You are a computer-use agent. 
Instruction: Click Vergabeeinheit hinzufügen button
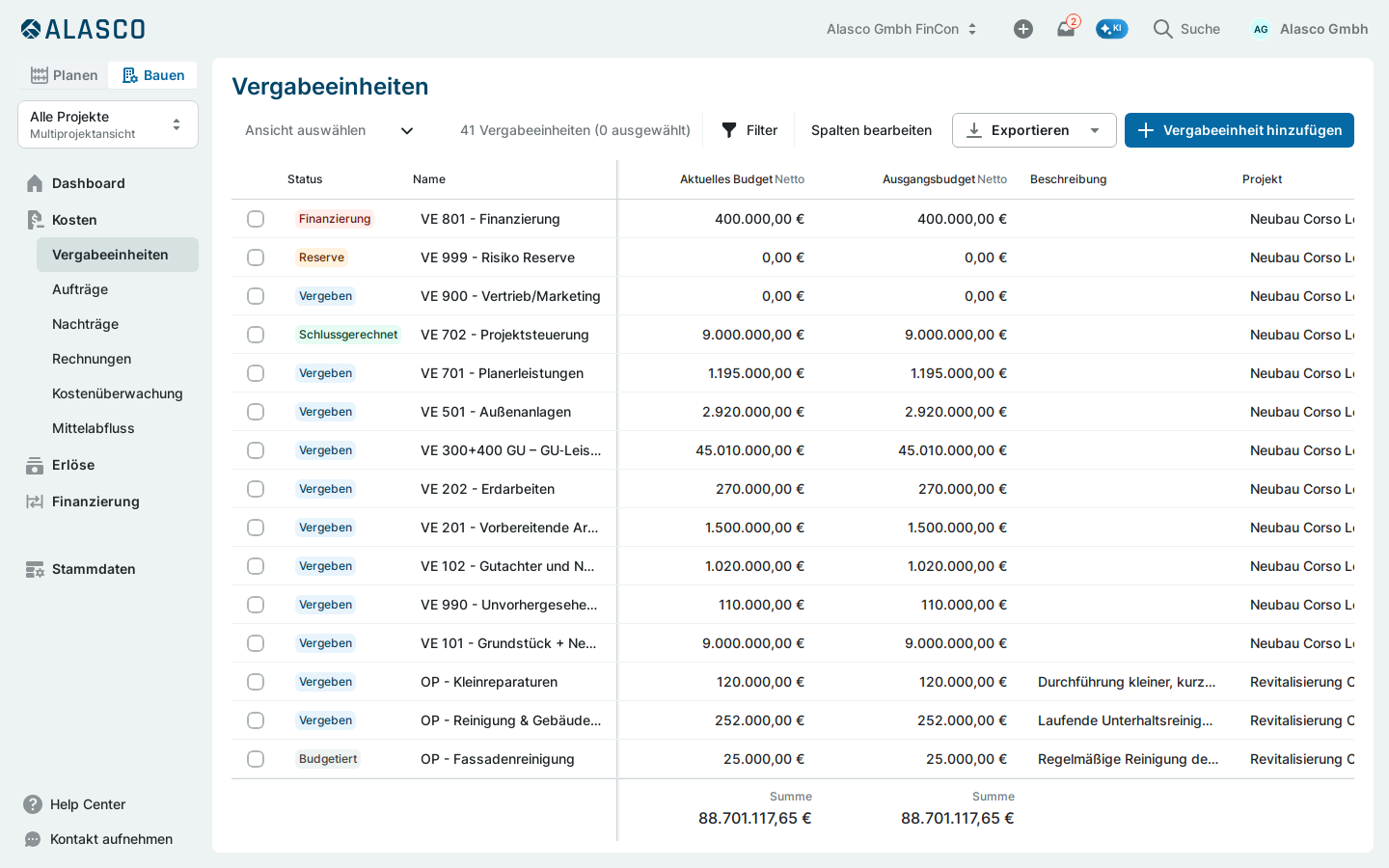click(1239, 130)
